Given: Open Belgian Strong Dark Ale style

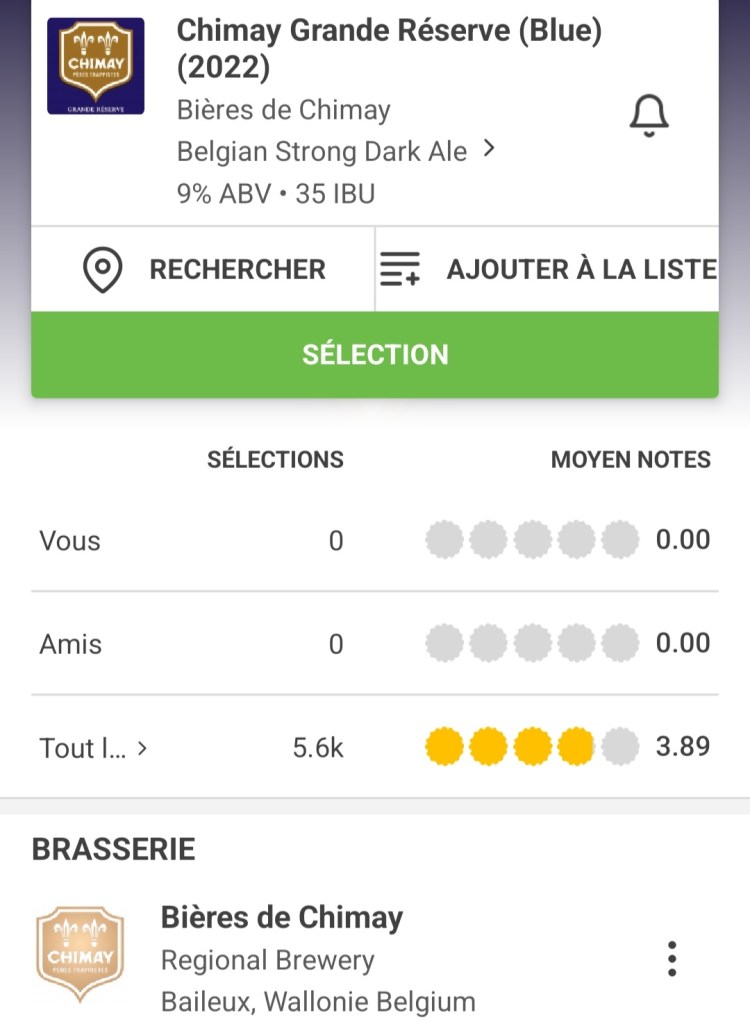Looking at the screenshot, I should pyautogui.click(x=321, y=152).
